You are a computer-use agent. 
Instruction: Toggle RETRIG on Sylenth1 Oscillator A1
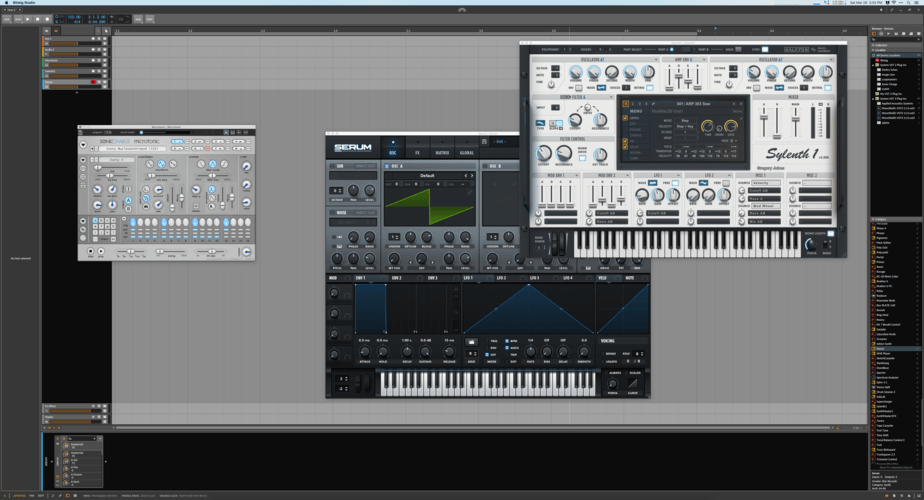coord(649,88)
